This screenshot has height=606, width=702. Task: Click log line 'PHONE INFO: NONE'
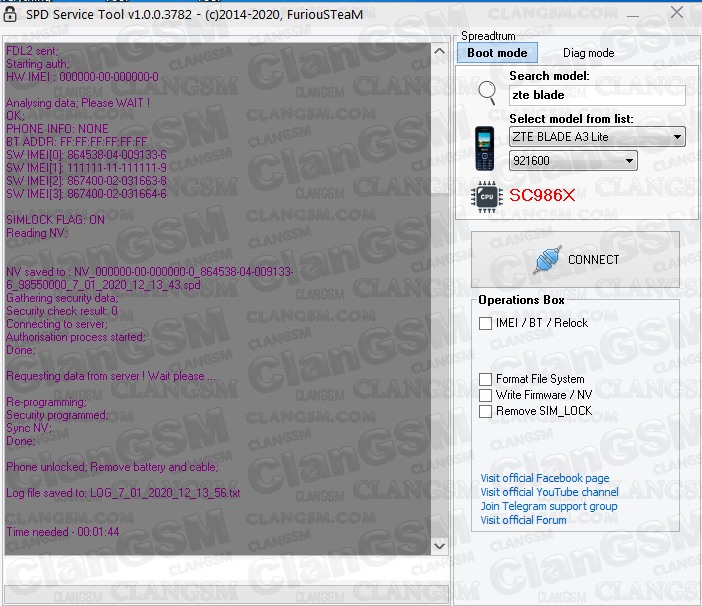[57, 129]
